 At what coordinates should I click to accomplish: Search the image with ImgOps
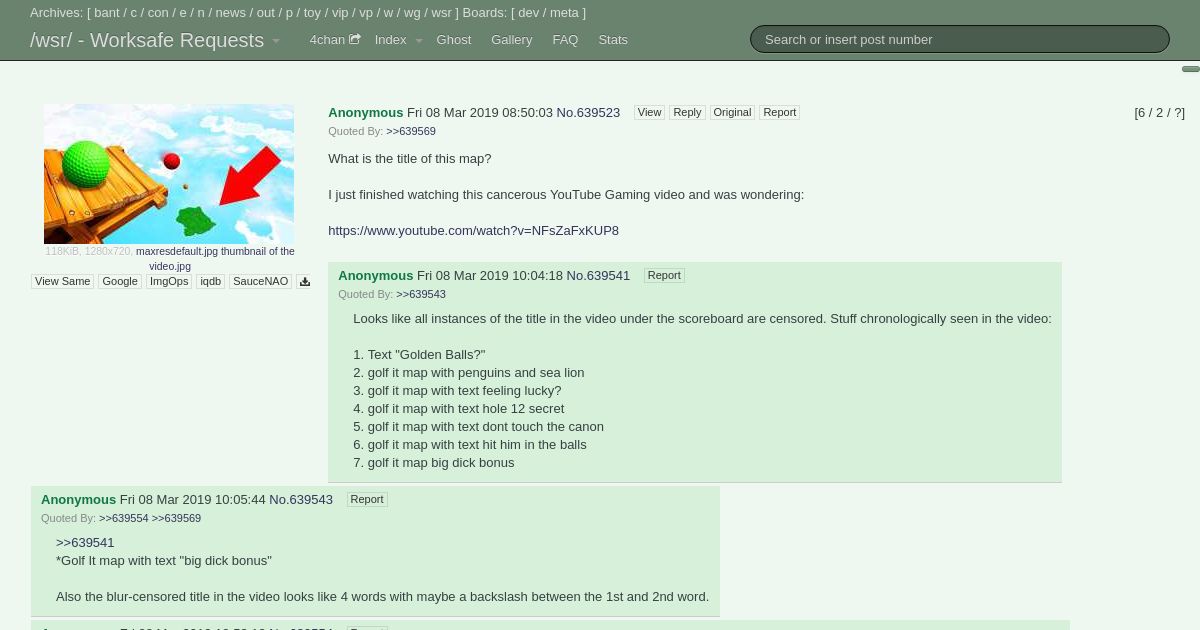(x=169, y=282)
